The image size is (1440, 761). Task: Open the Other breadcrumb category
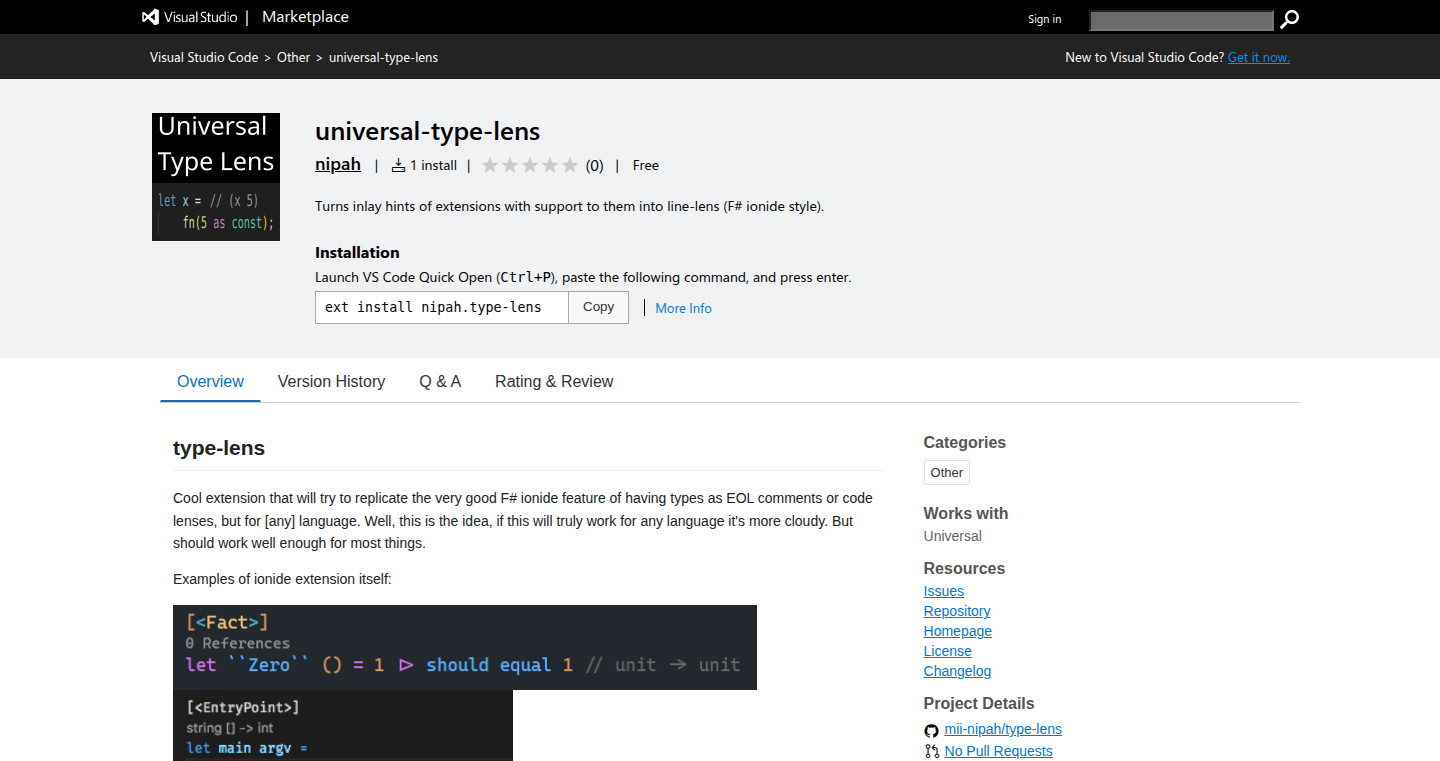(x=294, y=57)
